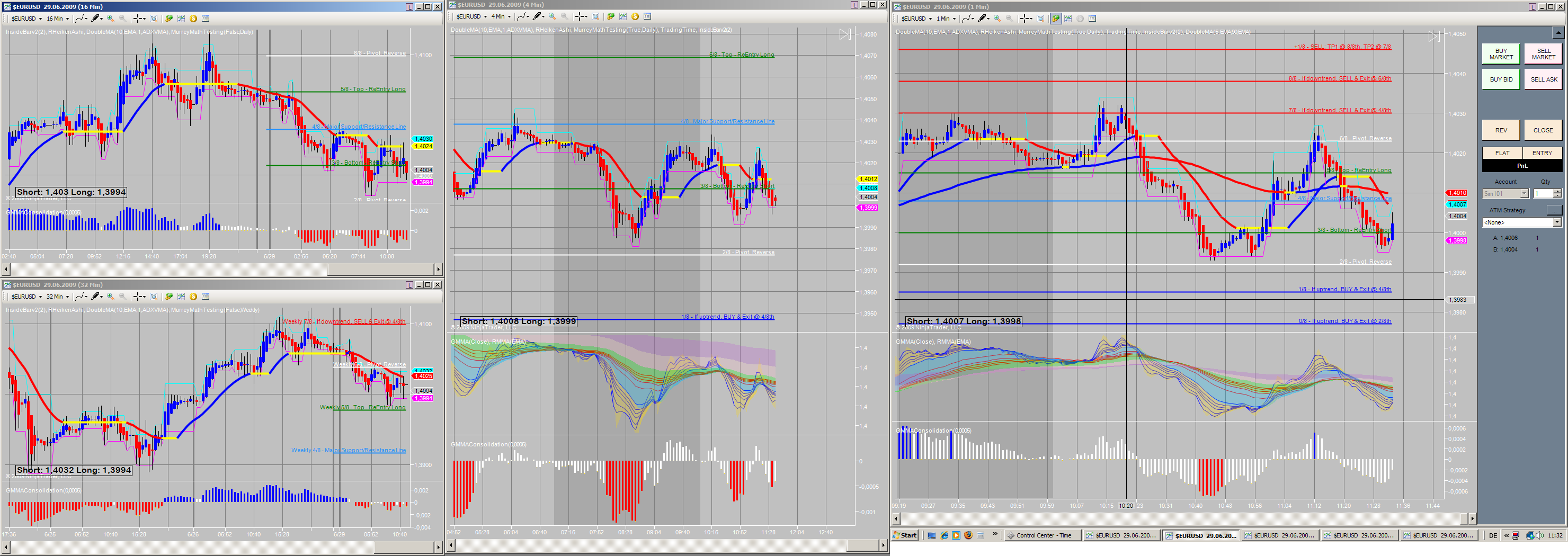
Task: Open ATM Strategy ellipsis button
Action: 1554,210
